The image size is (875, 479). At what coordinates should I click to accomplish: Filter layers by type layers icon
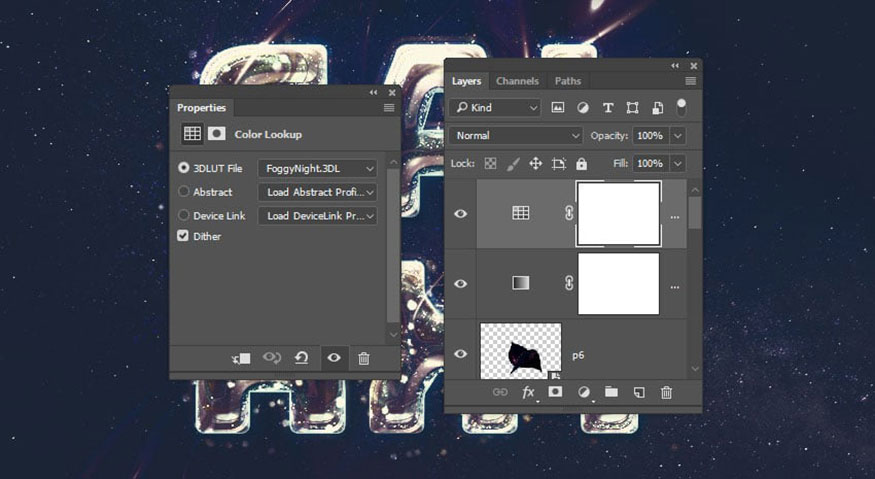pos(608,108)
